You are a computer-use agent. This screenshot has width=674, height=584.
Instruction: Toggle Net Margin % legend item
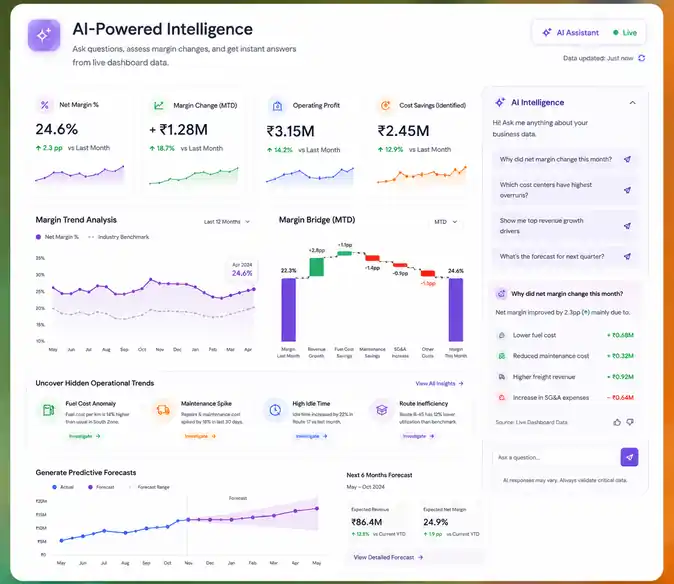click(57, 237)
